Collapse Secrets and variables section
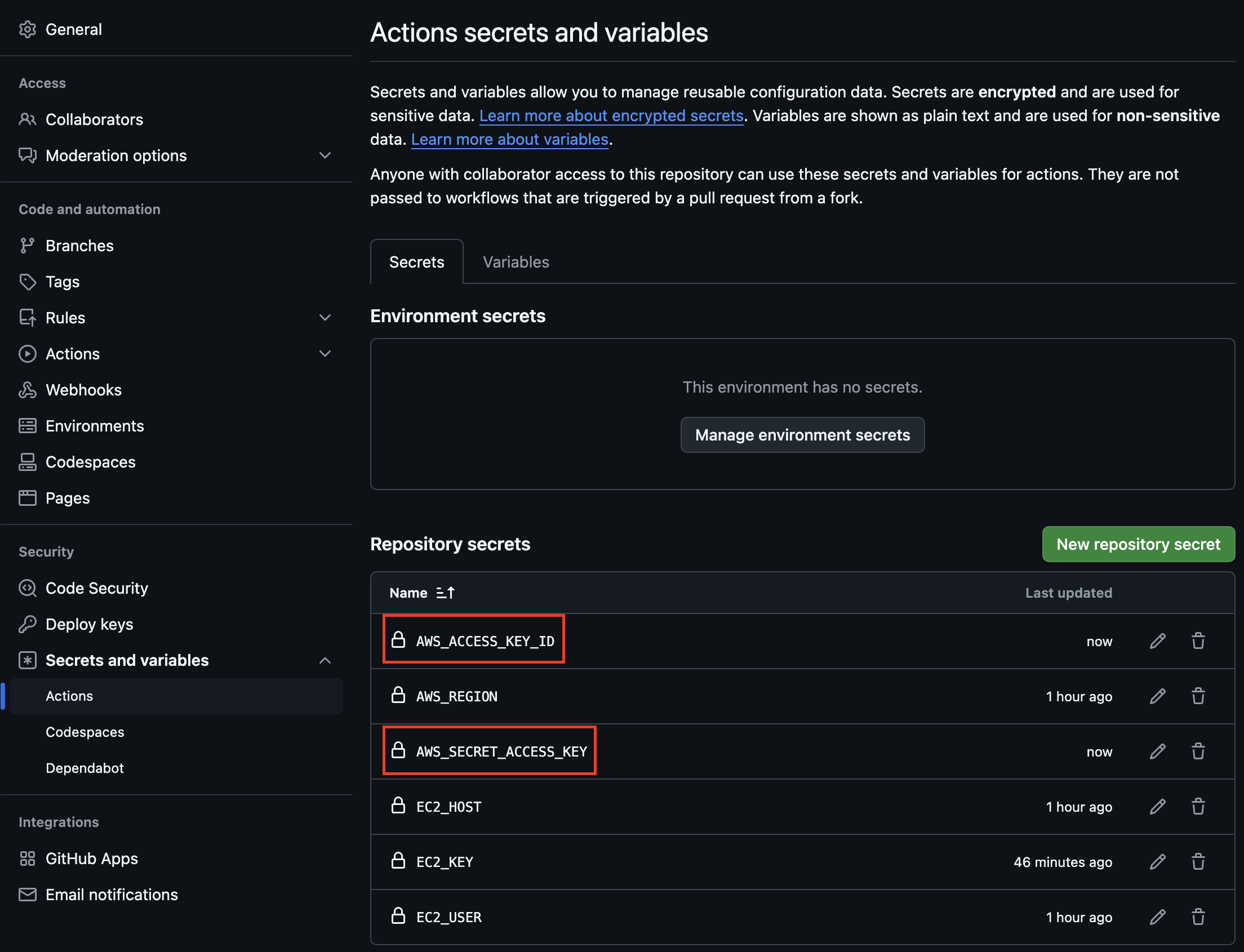The width and height of the screenshot is (1244, 952). (x=325, y=660)
